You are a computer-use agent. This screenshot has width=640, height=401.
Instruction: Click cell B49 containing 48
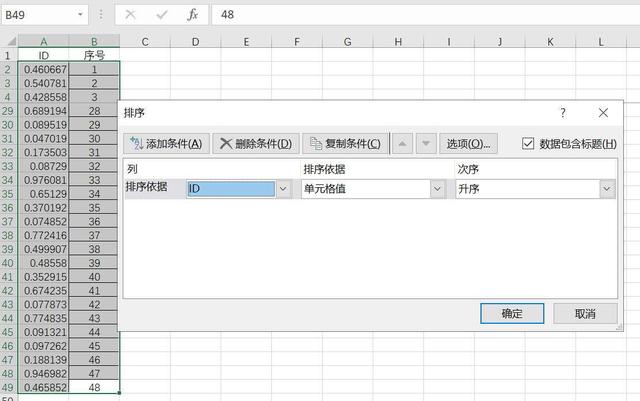coord(94,387)
